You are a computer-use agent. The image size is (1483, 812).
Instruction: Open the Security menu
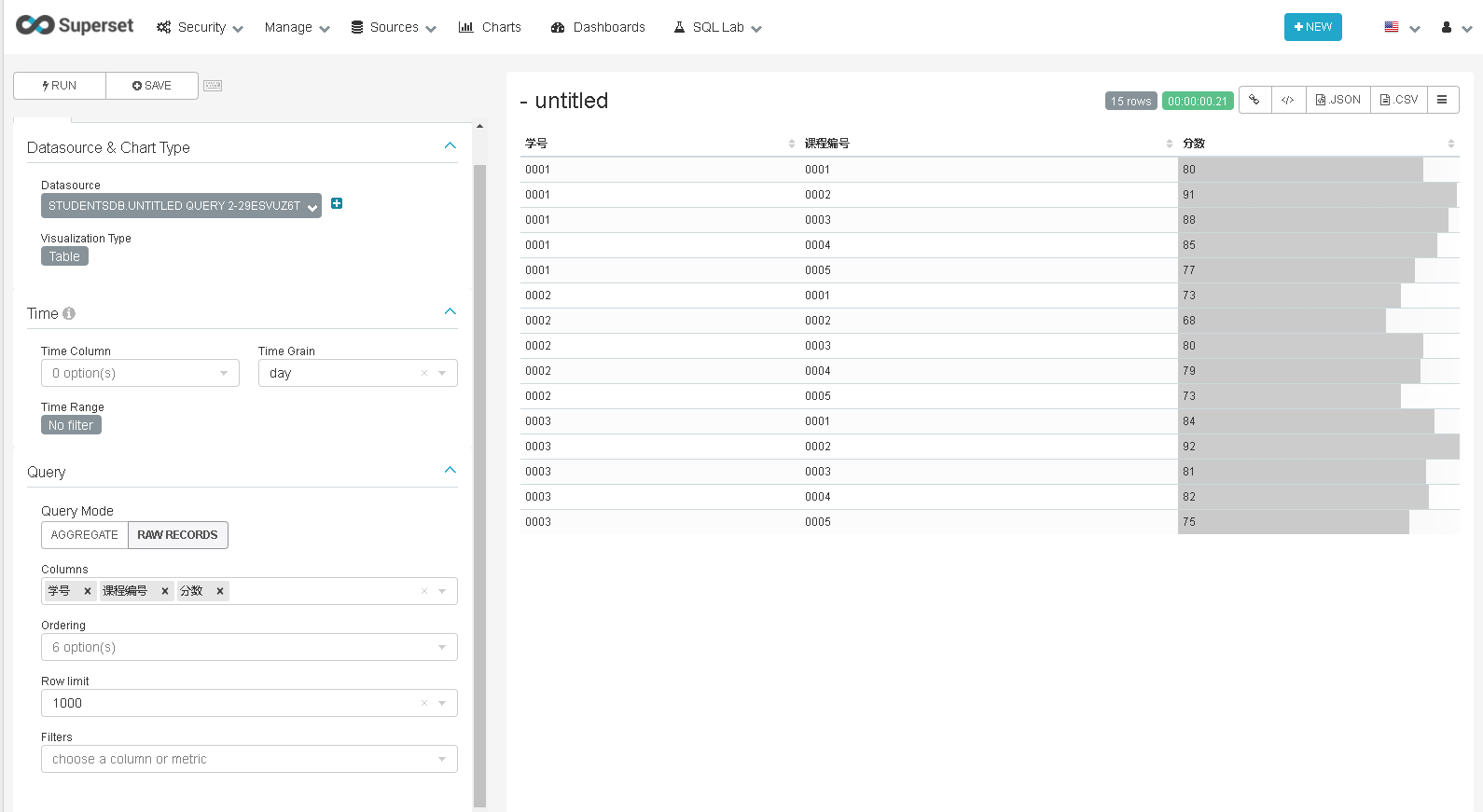click(x=200, y=27)
